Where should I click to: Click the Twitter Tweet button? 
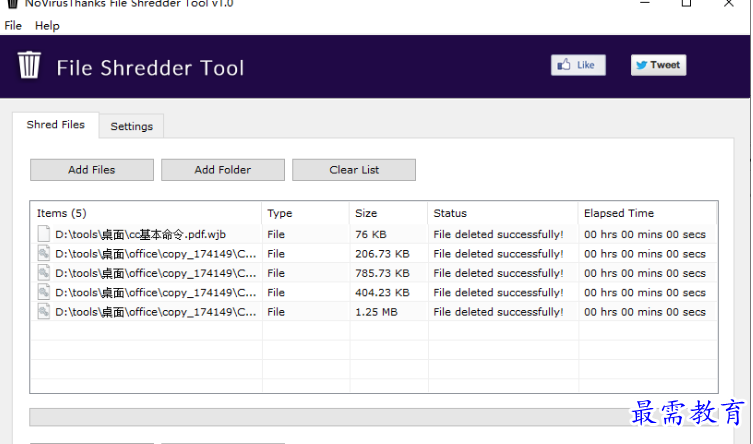(658, 65)
